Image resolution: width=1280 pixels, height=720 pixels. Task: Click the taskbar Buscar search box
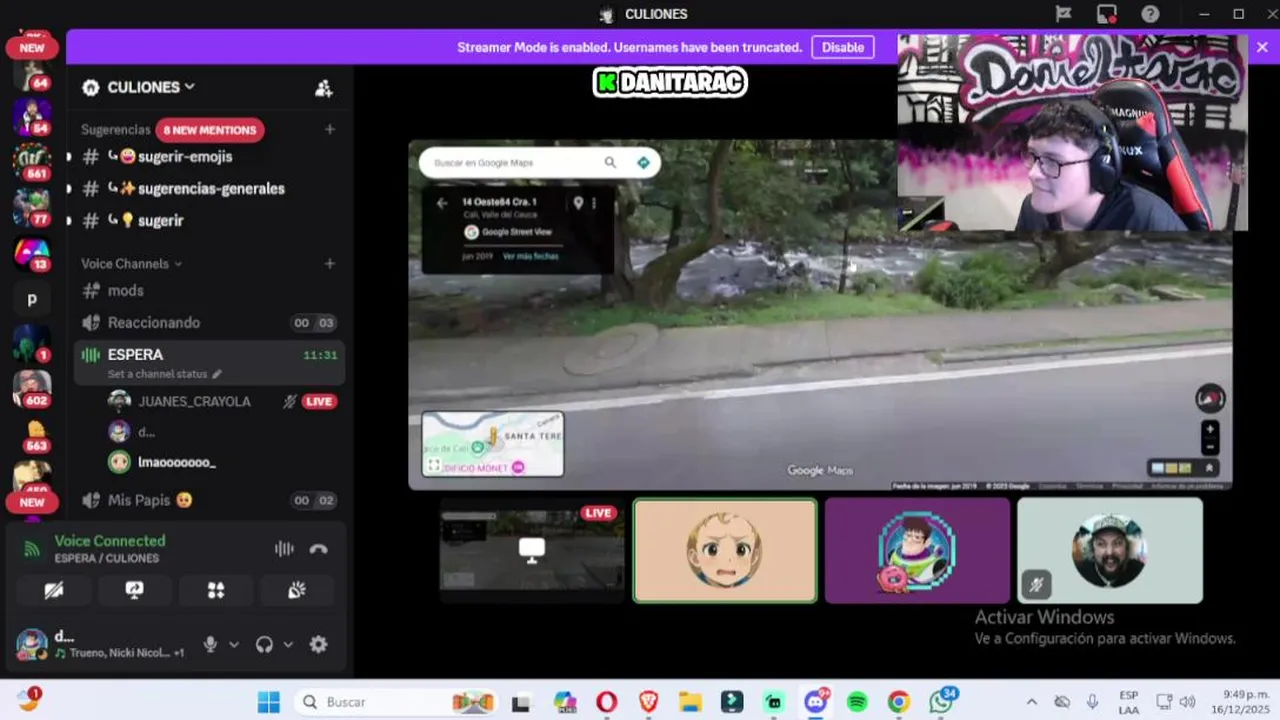tap(395, 702)
